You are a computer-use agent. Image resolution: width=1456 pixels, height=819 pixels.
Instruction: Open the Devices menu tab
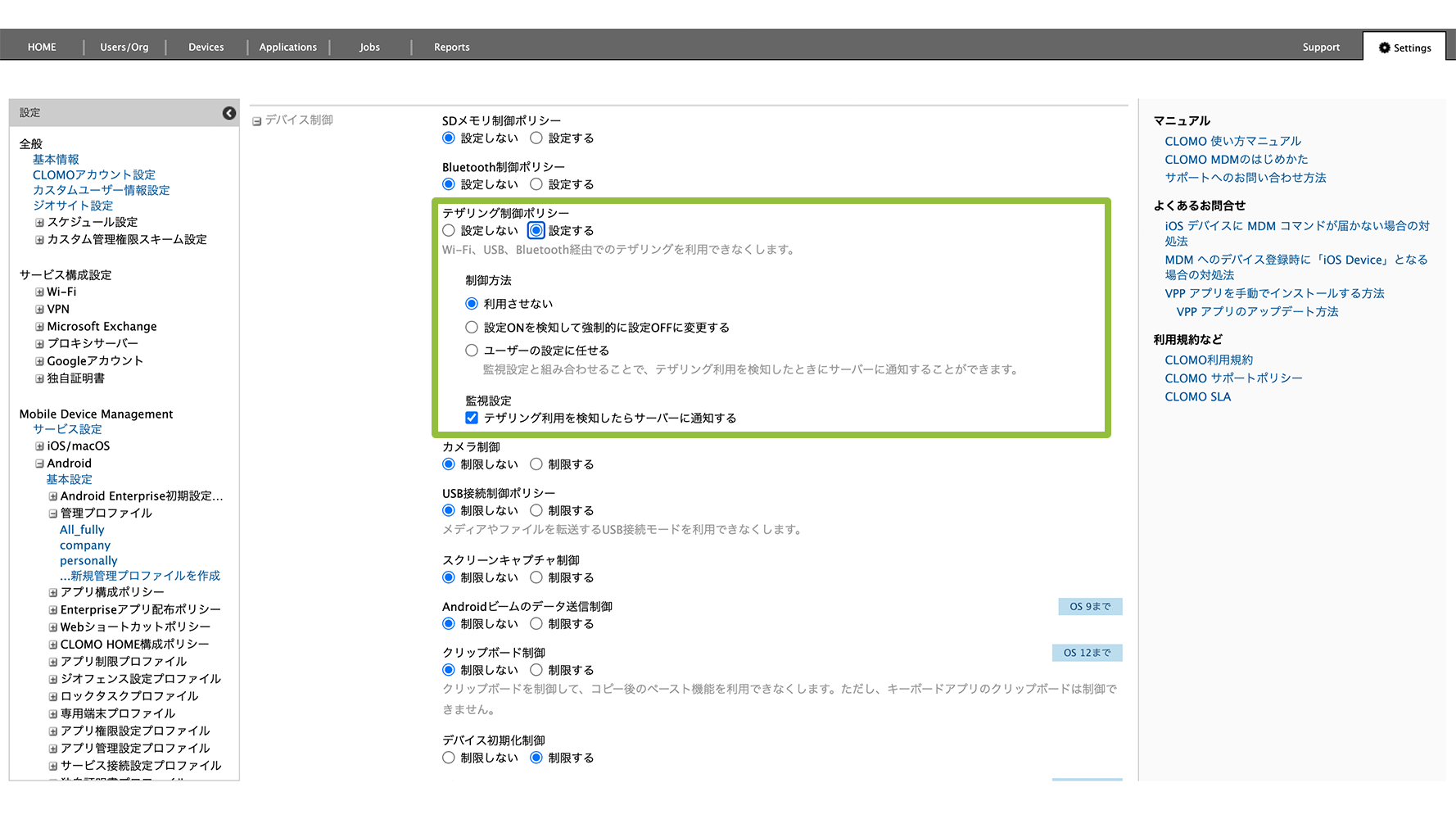click(x=206, y=48)
